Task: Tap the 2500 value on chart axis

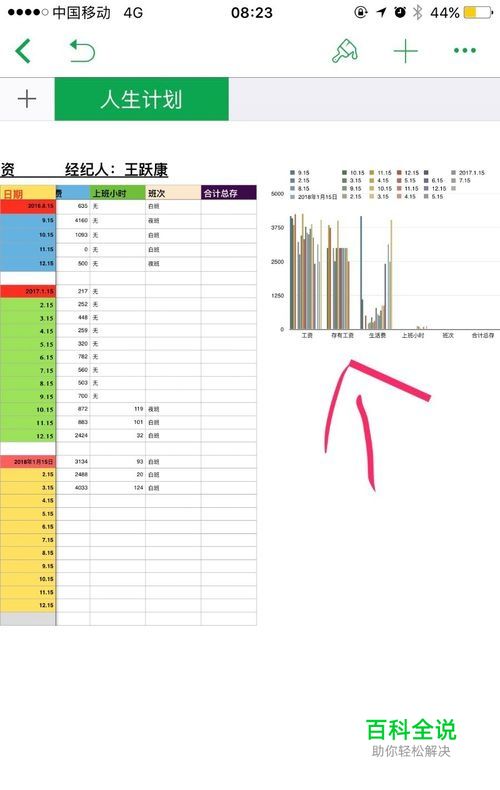Action: (x=277, y=261)
